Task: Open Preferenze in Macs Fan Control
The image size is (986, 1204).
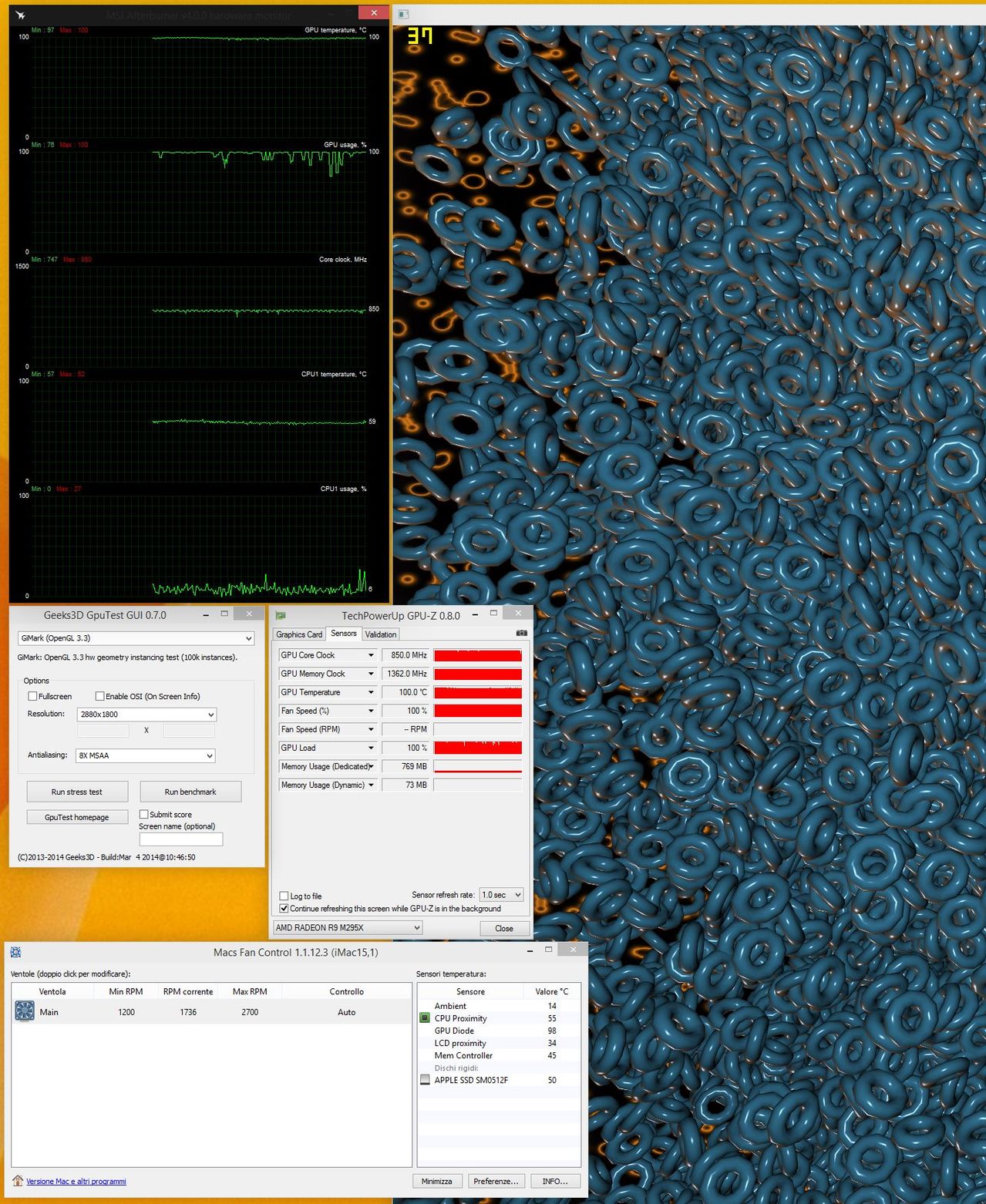Action: [x=496, y=1181]
